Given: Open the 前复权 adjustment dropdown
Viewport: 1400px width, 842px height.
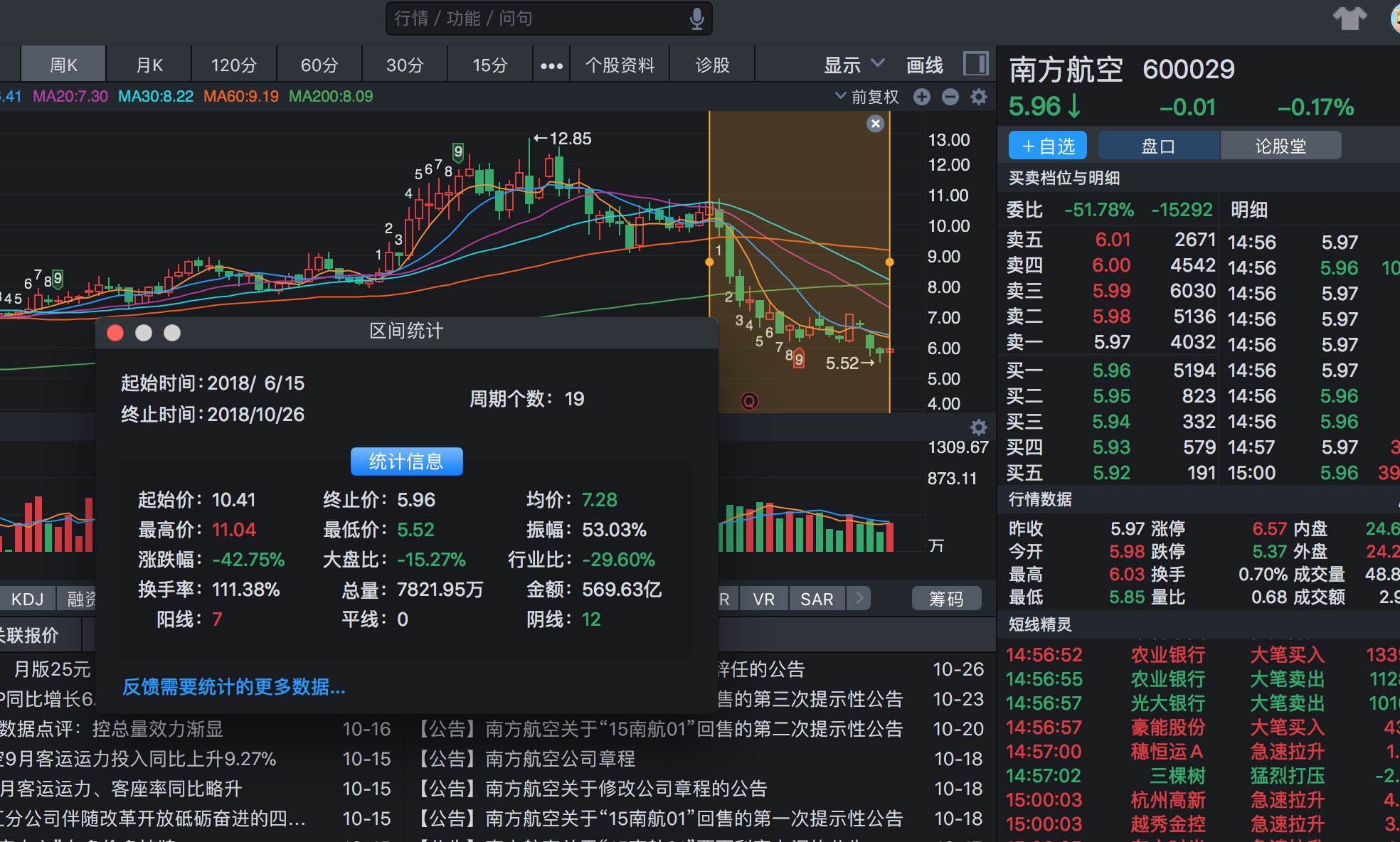Looking at the screenshot, I should pyautogui.click(x=866, y=97).
